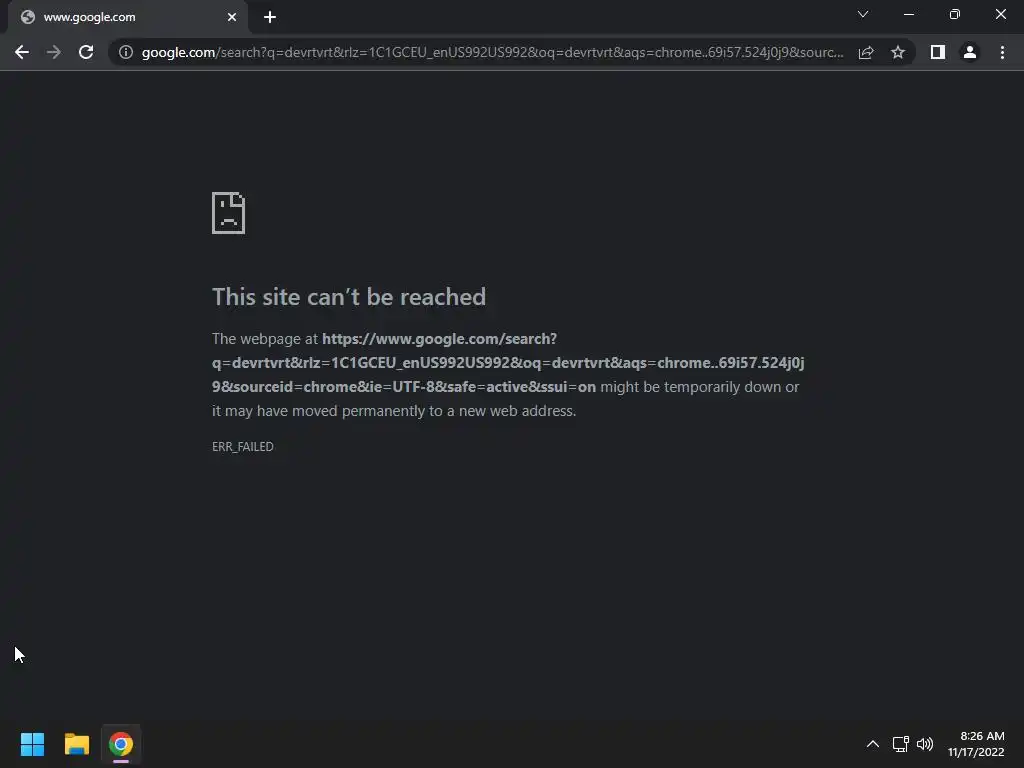Expand the tab search dropdown
The height and width of the screenshot is (768, 1024).
click(x=863, y=14)
